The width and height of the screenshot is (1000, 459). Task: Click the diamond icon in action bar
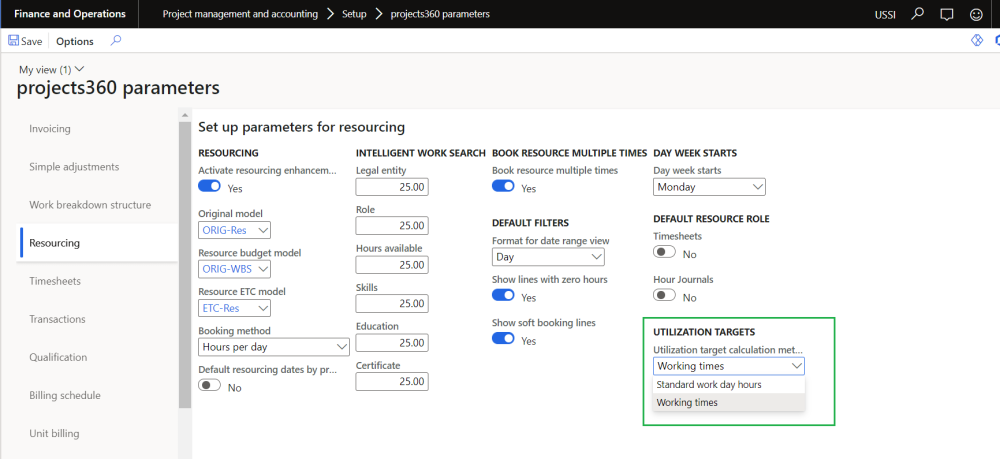coord(978,41)
